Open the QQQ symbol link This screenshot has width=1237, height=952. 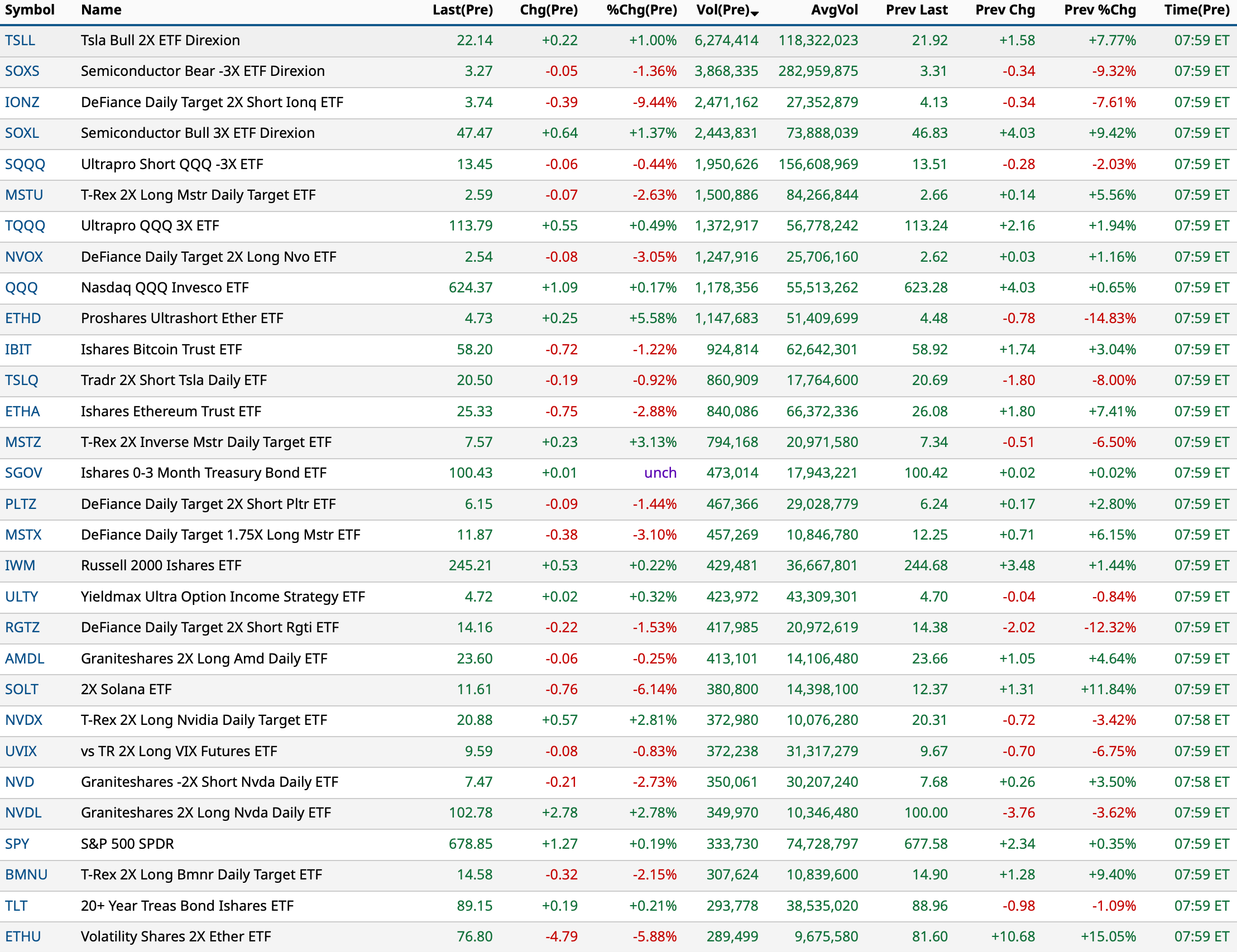[x=22, y=288]
